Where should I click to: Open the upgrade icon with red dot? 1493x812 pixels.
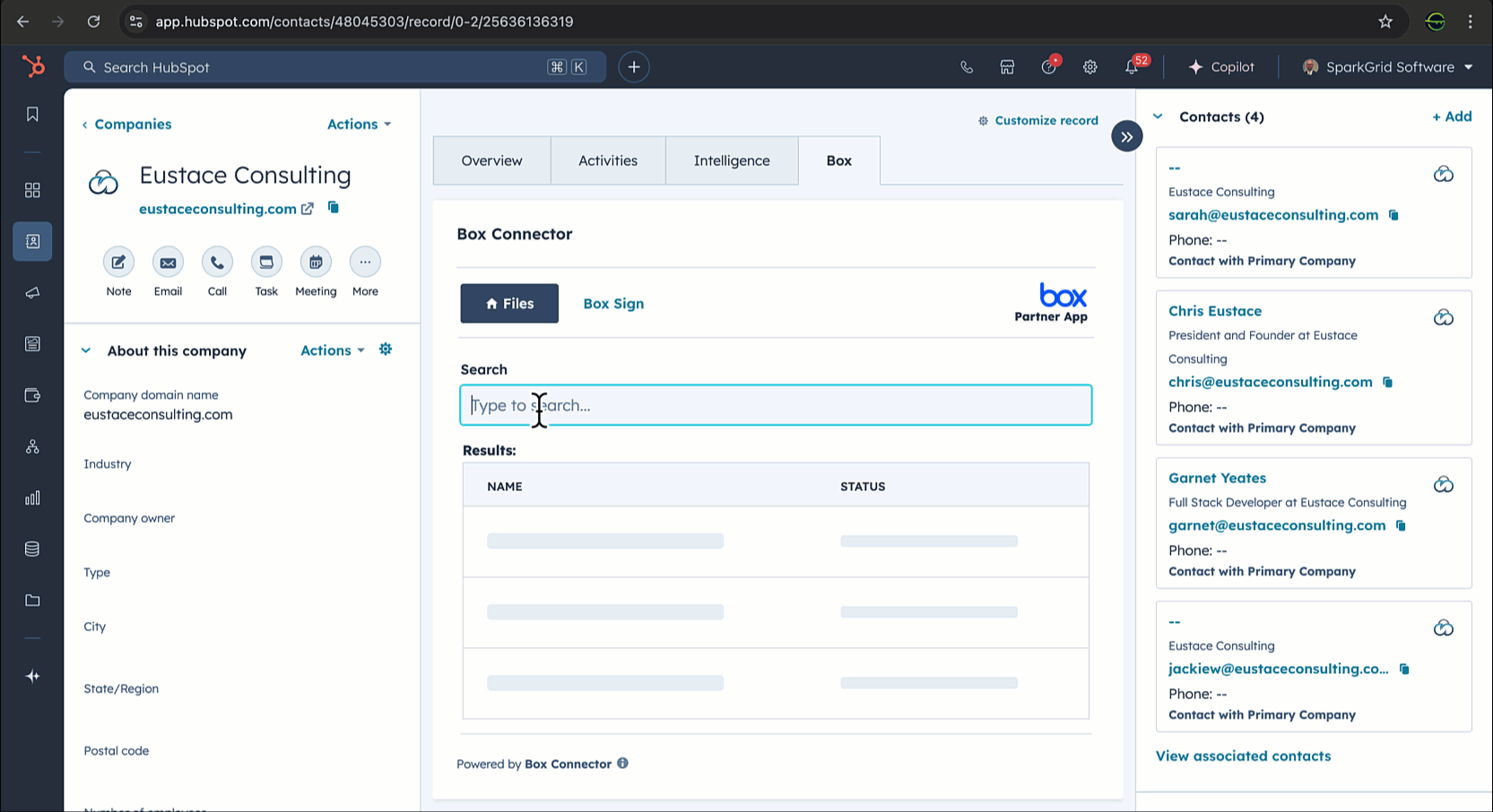tap(1049, 66)
